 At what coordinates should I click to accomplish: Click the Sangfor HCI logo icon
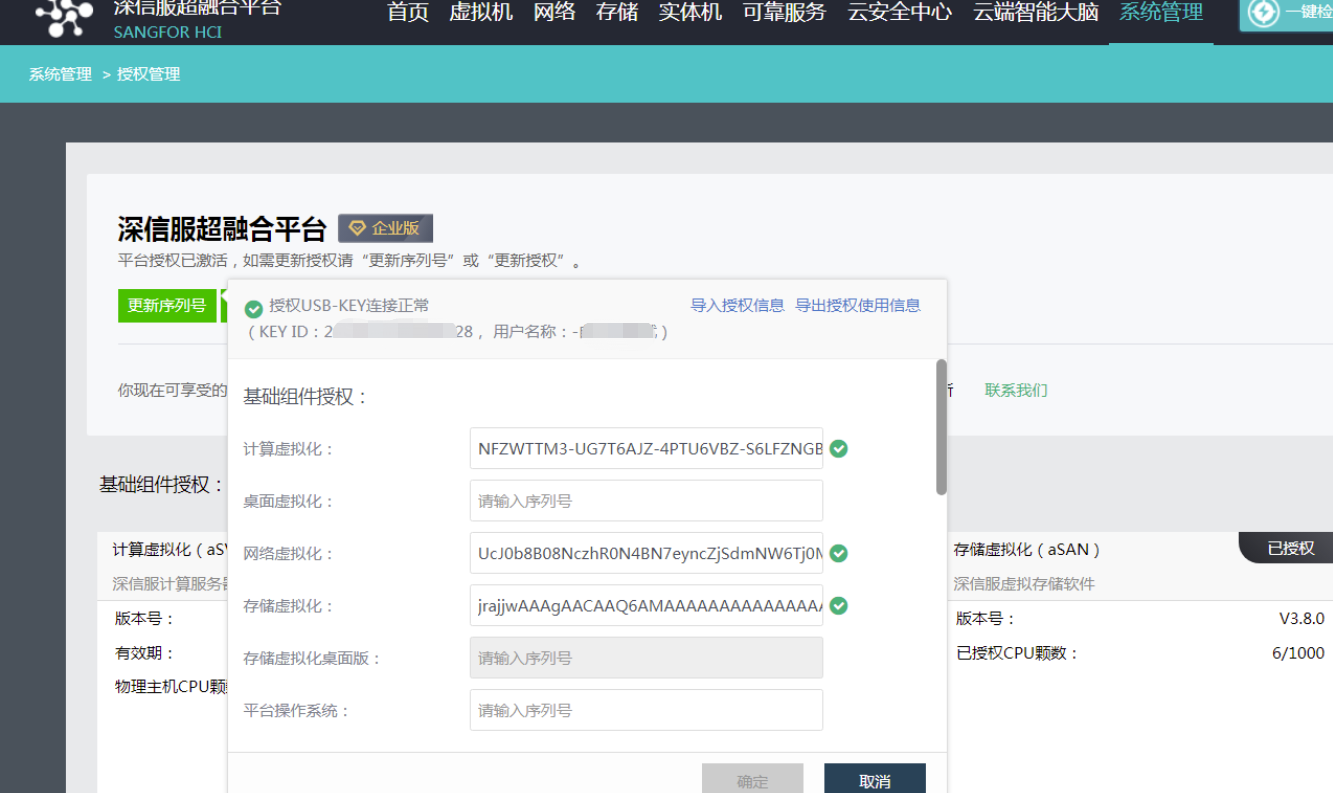[64, 15]
